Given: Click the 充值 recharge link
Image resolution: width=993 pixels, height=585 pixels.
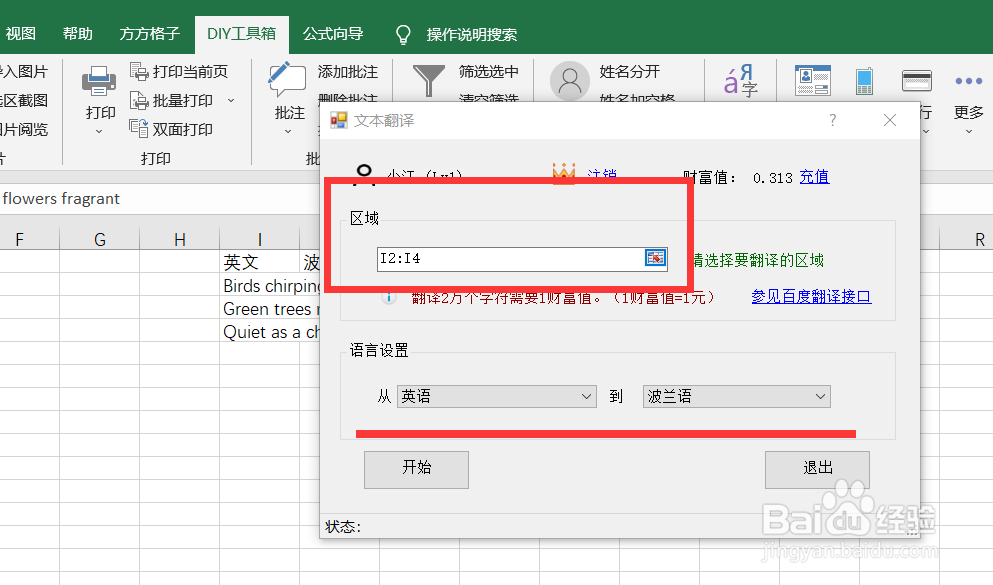Looking at the screenshot, I should click(x=814, y=177).
